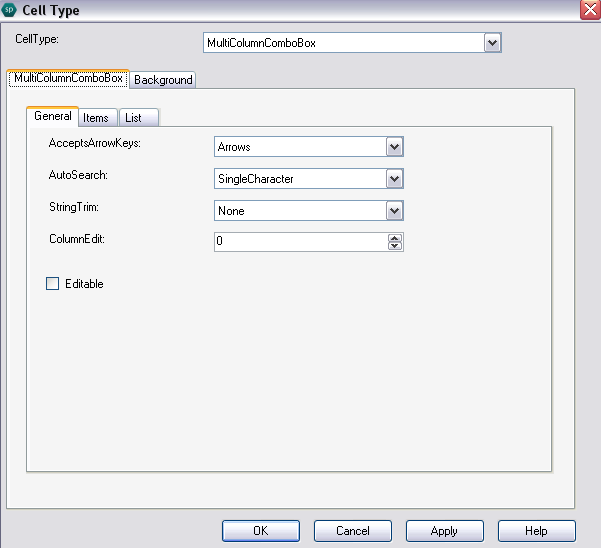Decrease ColumnEdit value with down arrow
Image resolution: width=601 pixels, height=548 pixels.
pyautogui.click(x=395, y=246)
